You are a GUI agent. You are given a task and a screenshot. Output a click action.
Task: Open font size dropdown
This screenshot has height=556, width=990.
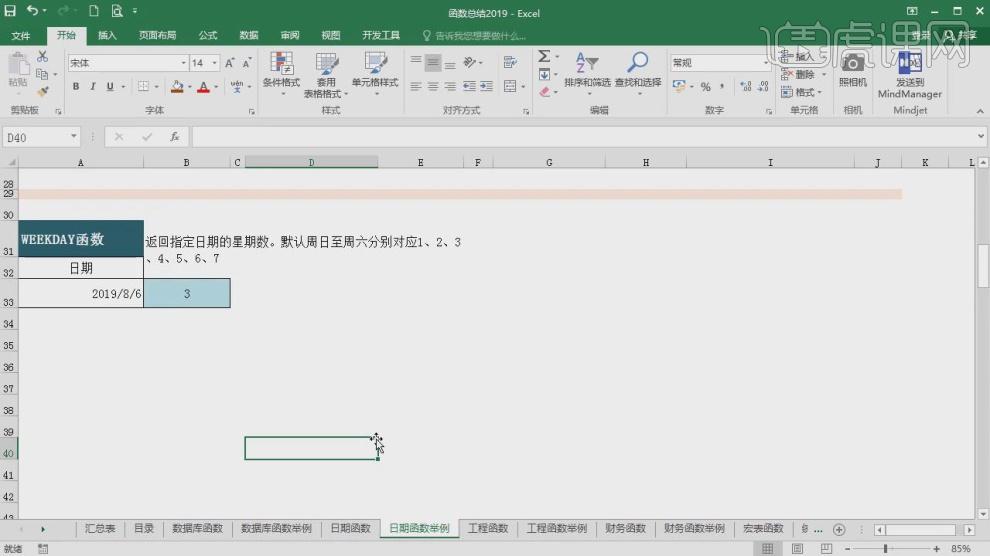coord(215,63)
